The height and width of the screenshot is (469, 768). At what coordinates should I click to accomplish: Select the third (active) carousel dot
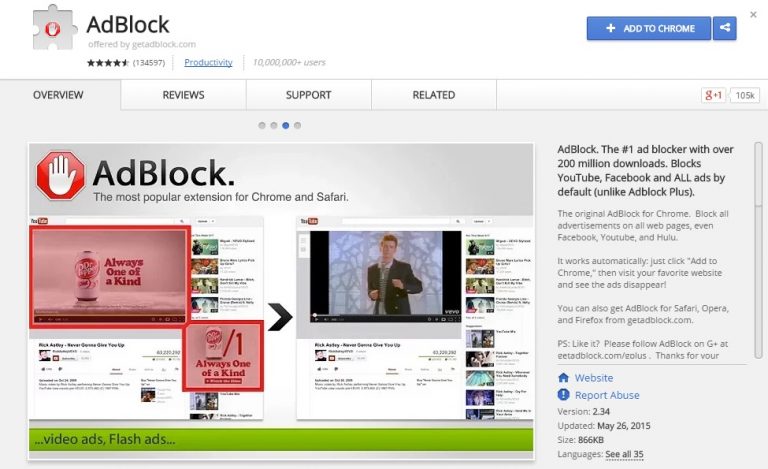tap(286, 125)
